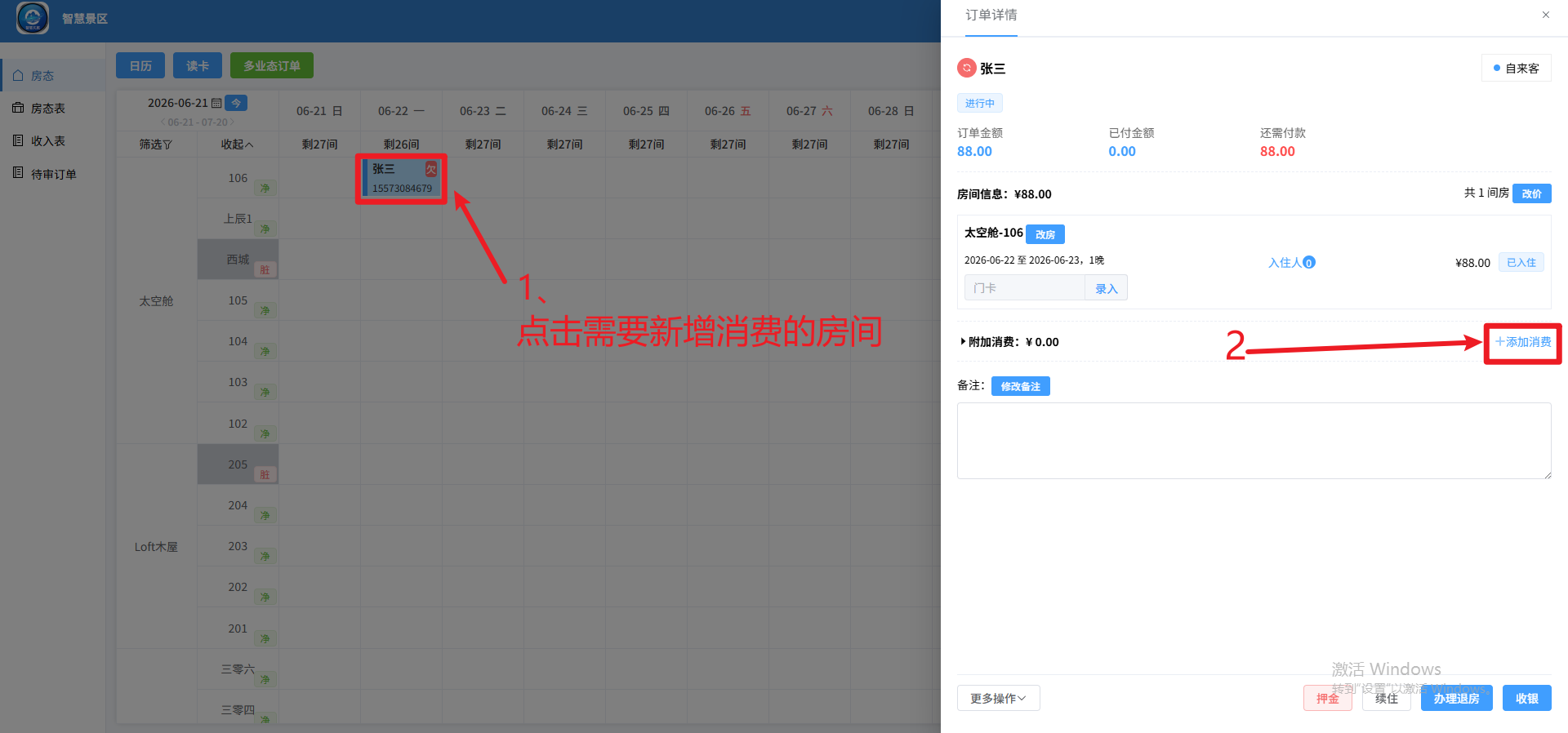Click the 已入住 status button
The image size is (1568, 733).
coord(1521,263)
